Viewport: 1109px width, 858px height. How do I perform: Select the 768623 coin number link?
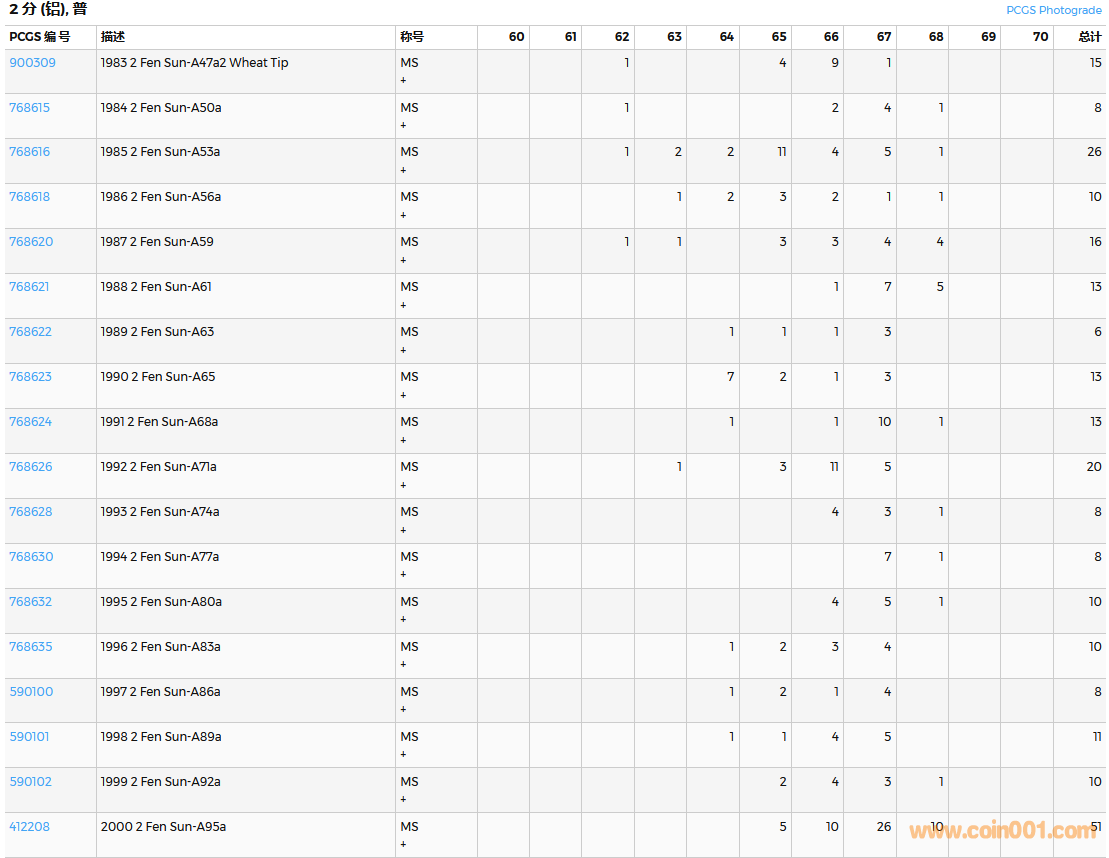coord(30,377)
